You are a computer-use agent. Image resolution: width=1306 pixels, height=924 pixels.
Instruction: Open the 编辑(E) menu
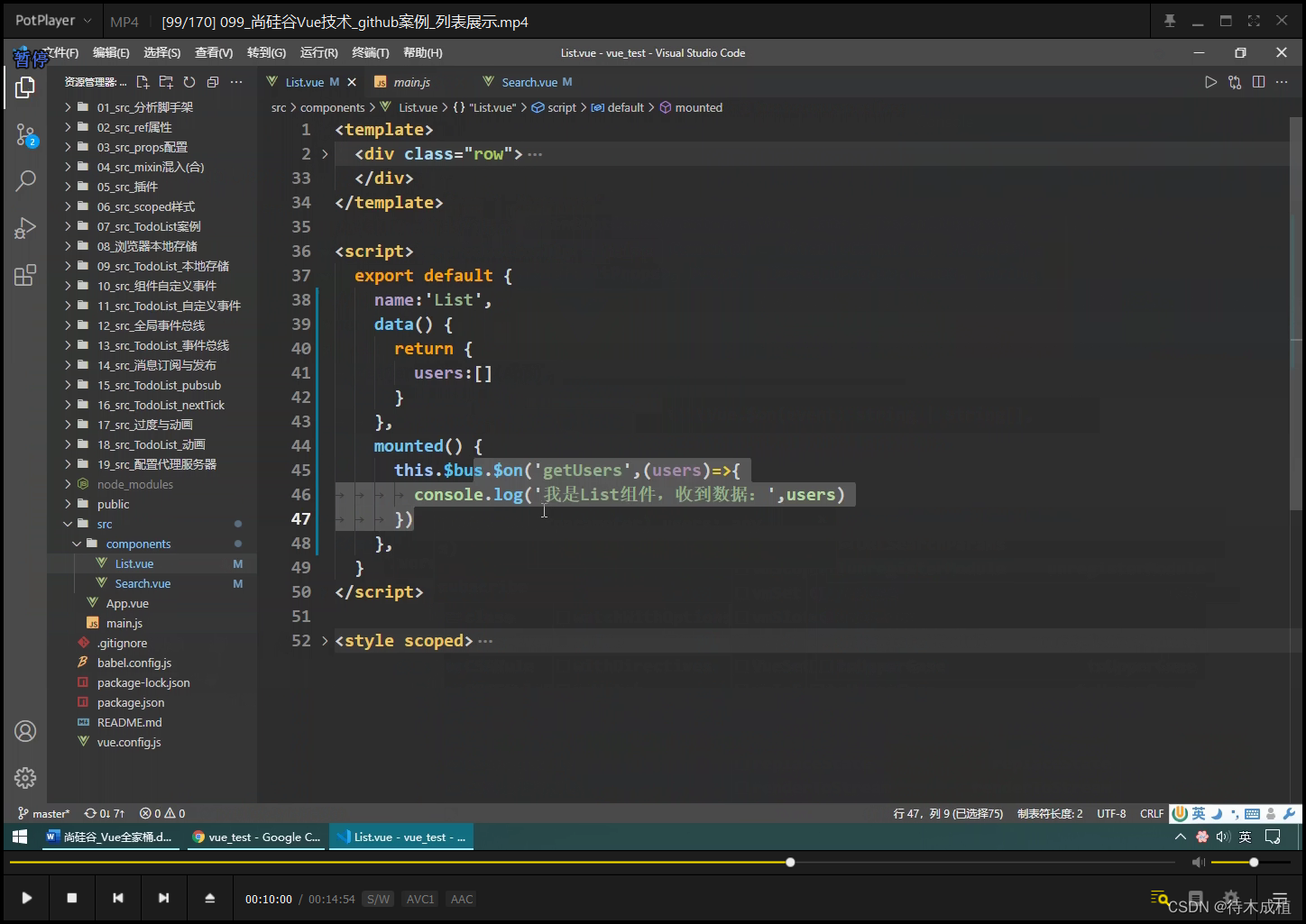point(111,53)
